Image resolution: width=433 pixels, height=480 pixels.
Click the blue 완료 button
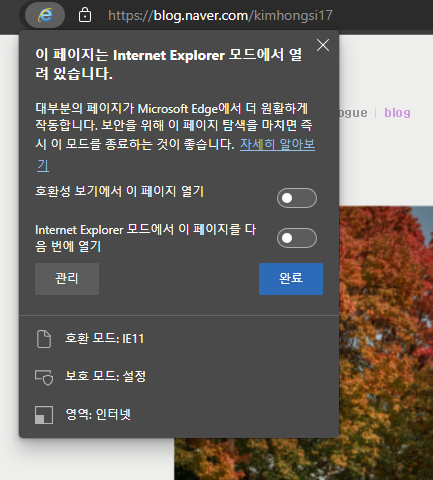[291, 279]
